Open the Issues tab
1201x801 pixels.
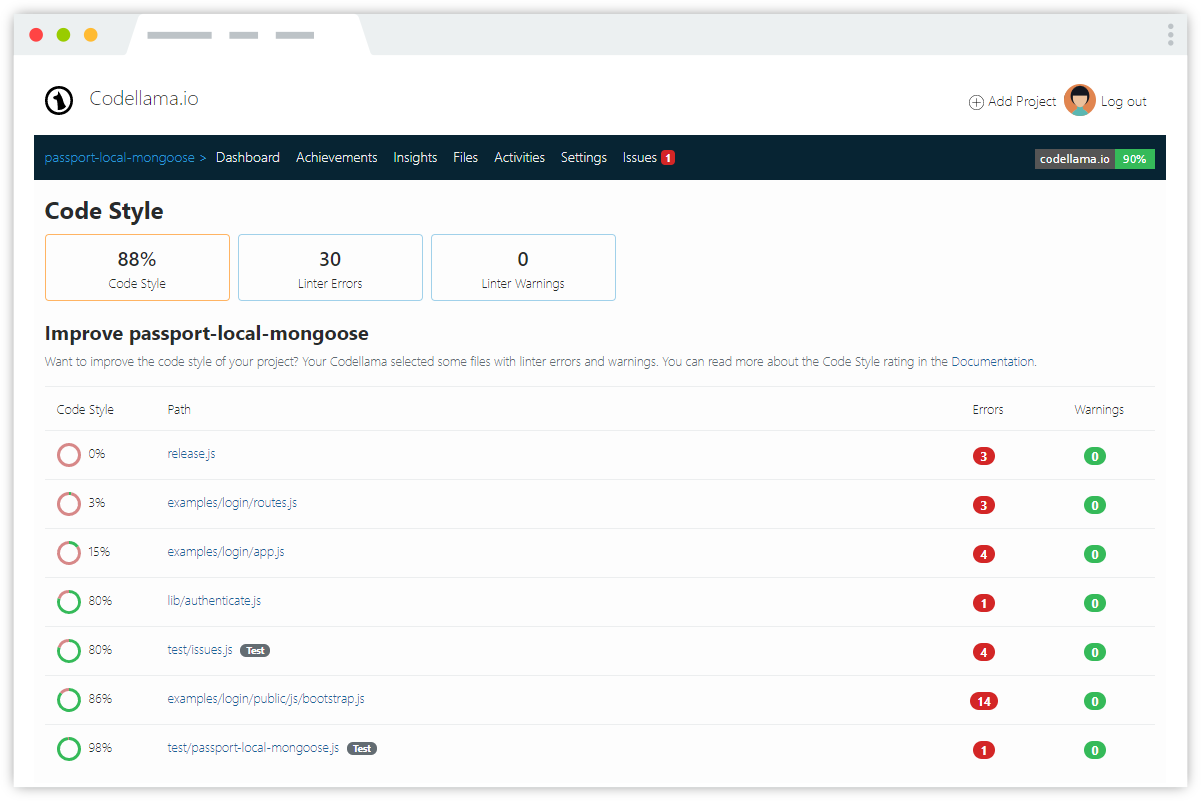click(640, 157)
